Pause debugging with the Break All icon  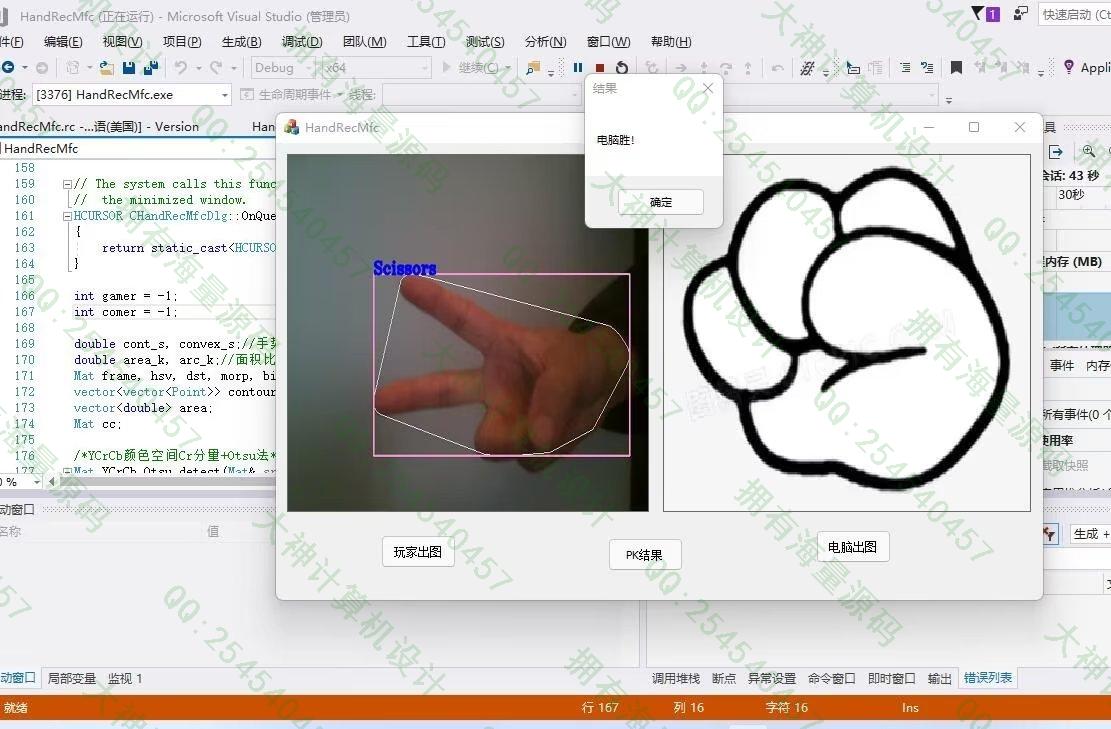(x=578, y=67)
